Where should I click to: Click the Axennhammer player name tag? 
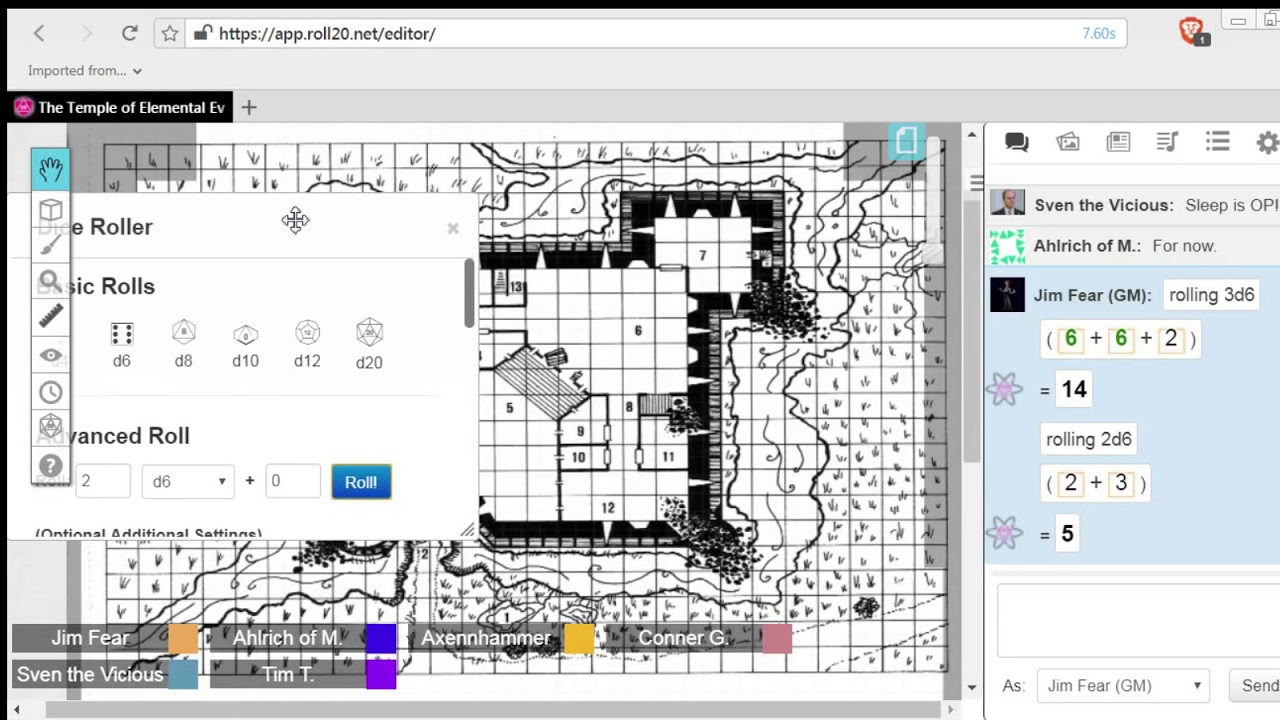[x=486, y=638]
